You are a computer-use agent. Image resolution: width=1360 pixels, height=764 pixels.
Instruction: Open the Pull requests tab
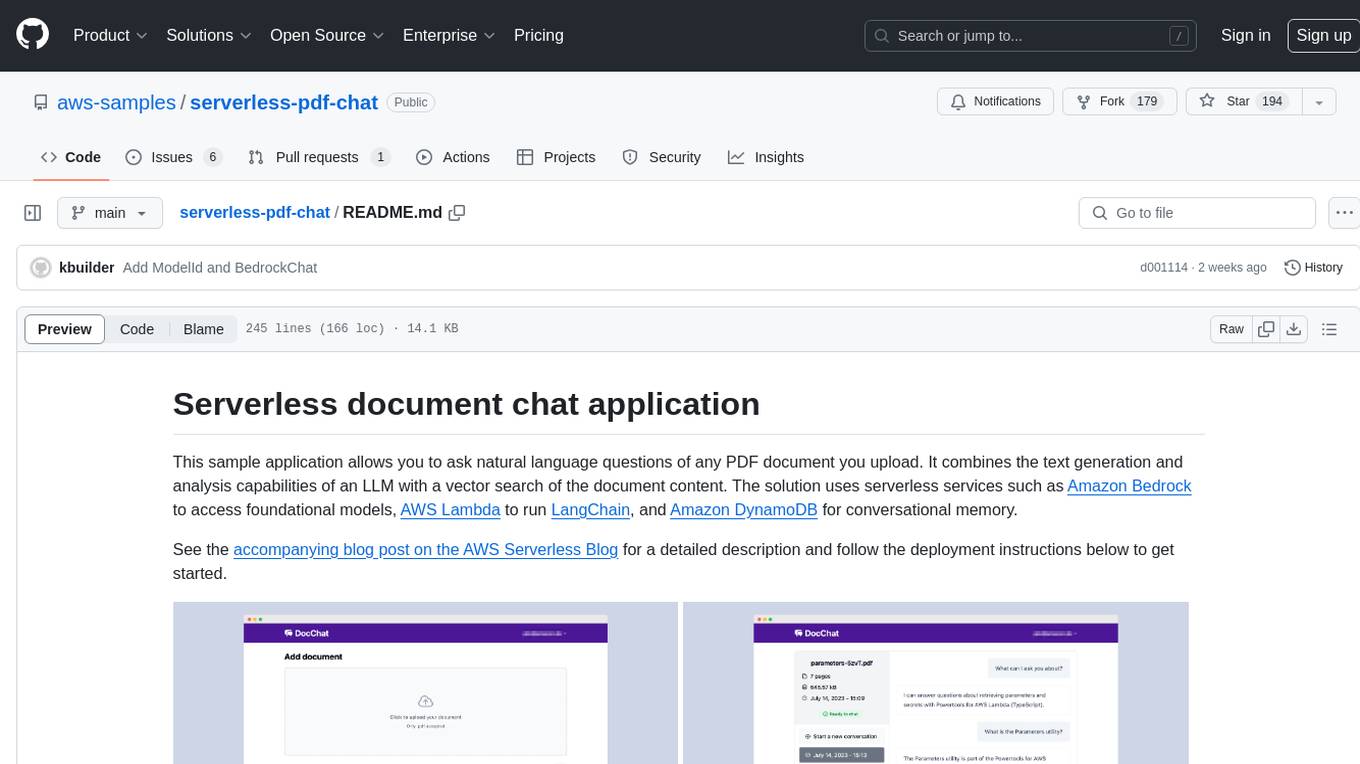(x=318, y=157)
